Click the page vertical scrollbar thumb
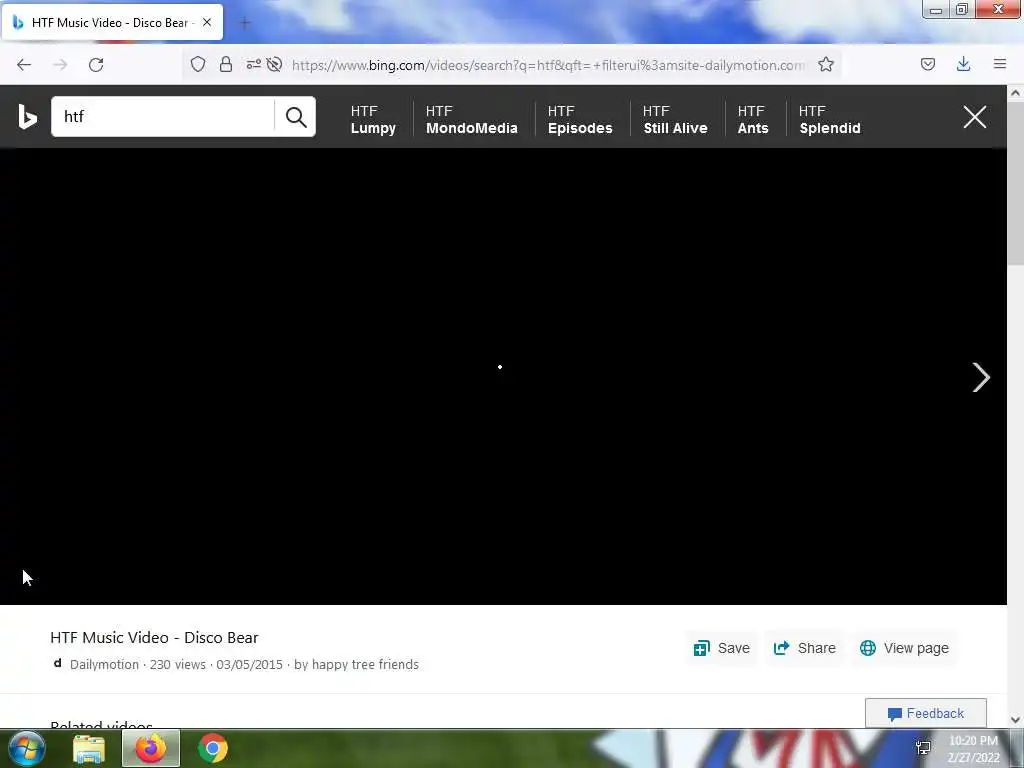1024x768 pixels. tap(1015, 183)
